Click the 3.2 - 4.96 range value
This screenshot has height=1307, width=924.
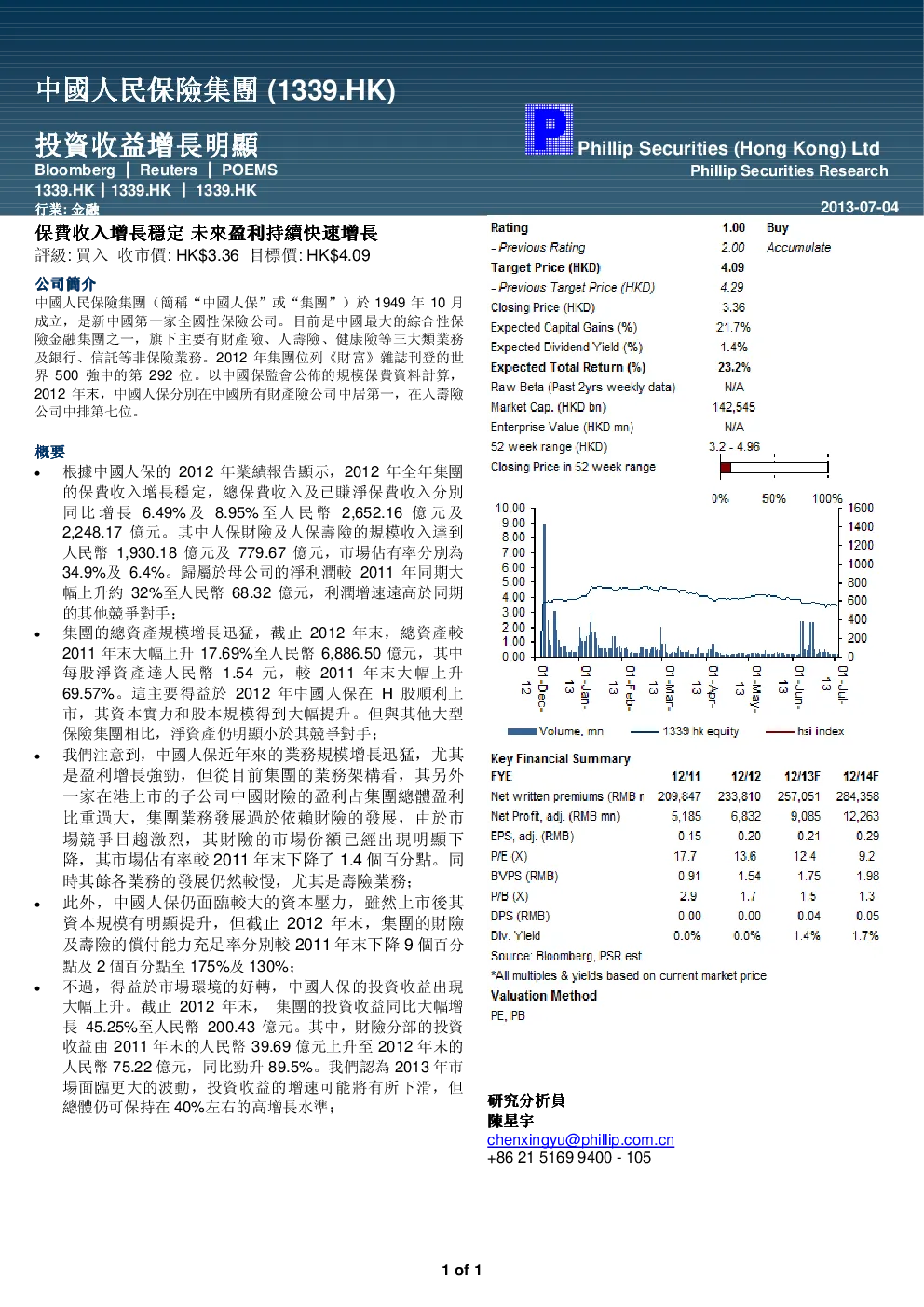[x=734, y=446]
